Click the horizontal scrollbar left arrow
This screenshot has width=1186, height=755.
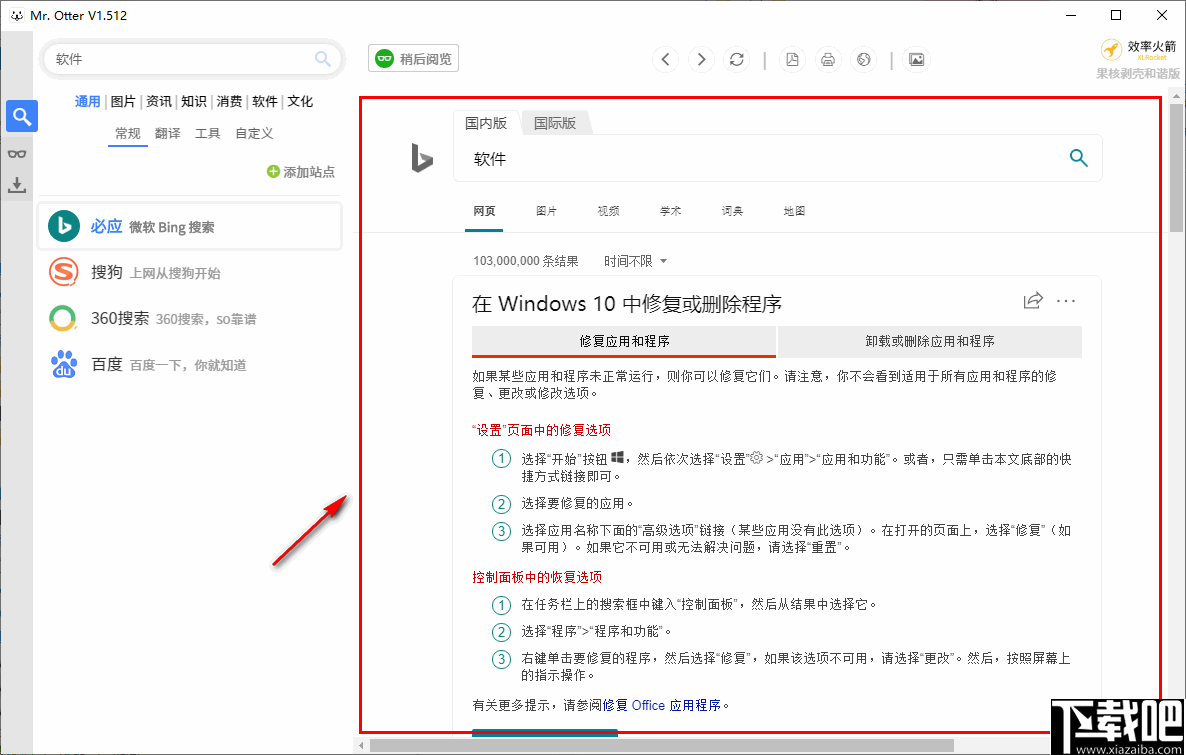point(362,746)
